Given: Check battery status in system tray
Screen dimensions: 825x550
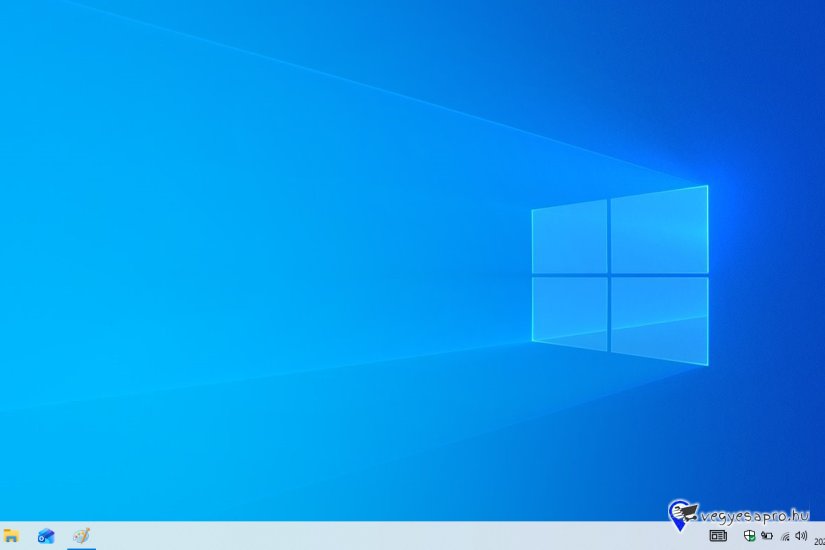Looking at the screenshot, I should [x=767, y=536].
